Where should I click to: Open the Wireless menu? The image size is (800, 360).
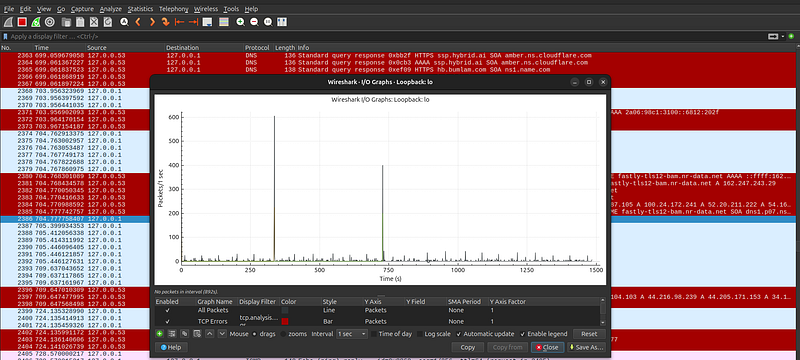coord(206,9)
